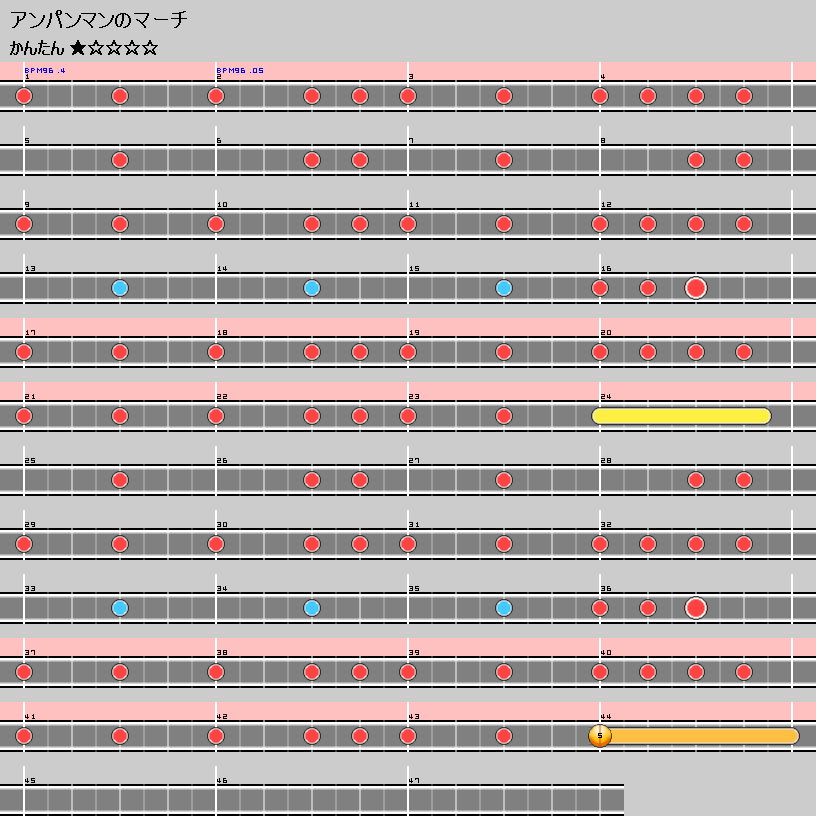Click the BPM96.4 tempo label
This screenshot has height=816, width=816.
click(45, 70)
